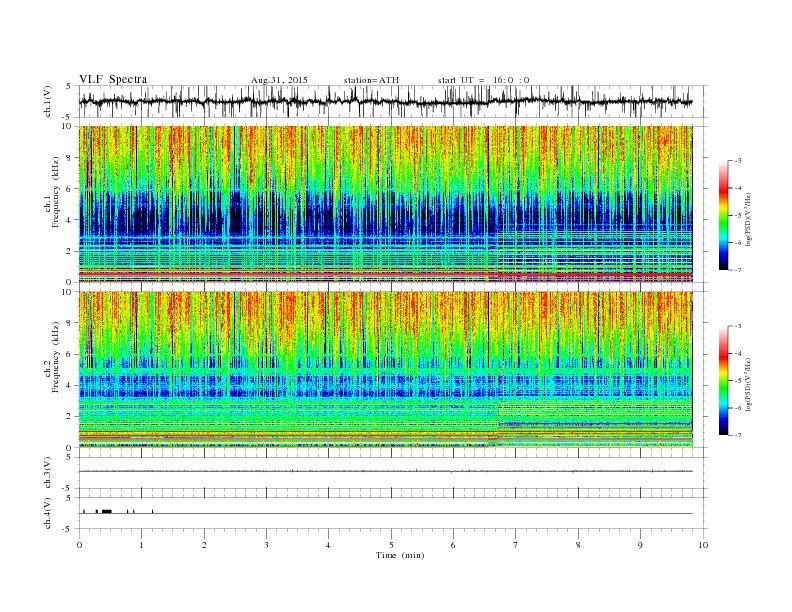792x612 pixels.
Task: Click the ch.1 PSD color bar
Action: pyautogui.click(x=724, y=215)
